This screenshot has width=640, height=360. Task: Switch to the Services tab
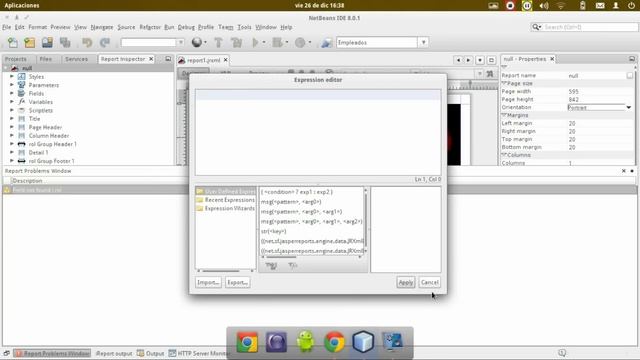(76, 59)
